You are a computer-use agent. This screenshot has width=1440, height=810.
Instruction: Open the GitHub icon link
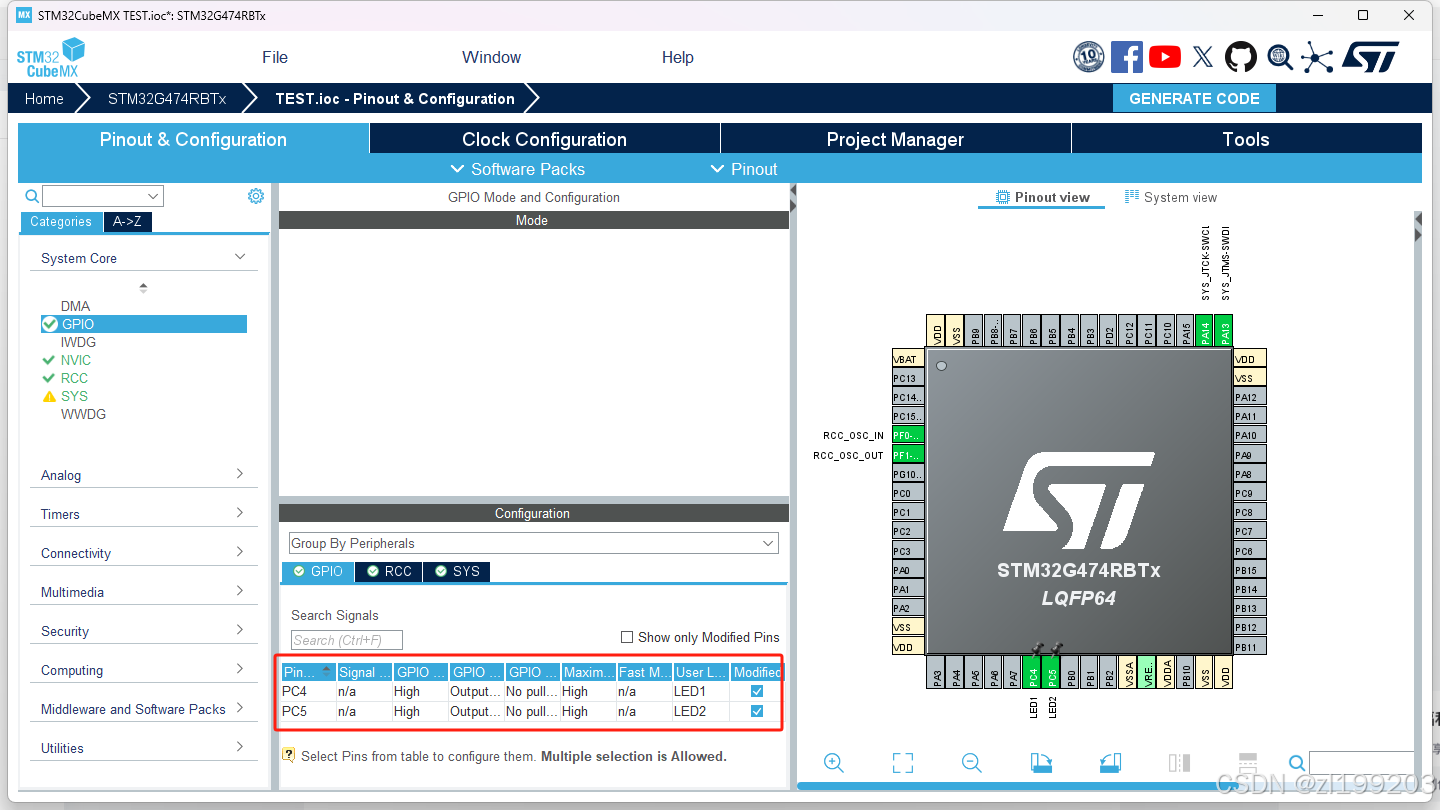pos(1241,57)
